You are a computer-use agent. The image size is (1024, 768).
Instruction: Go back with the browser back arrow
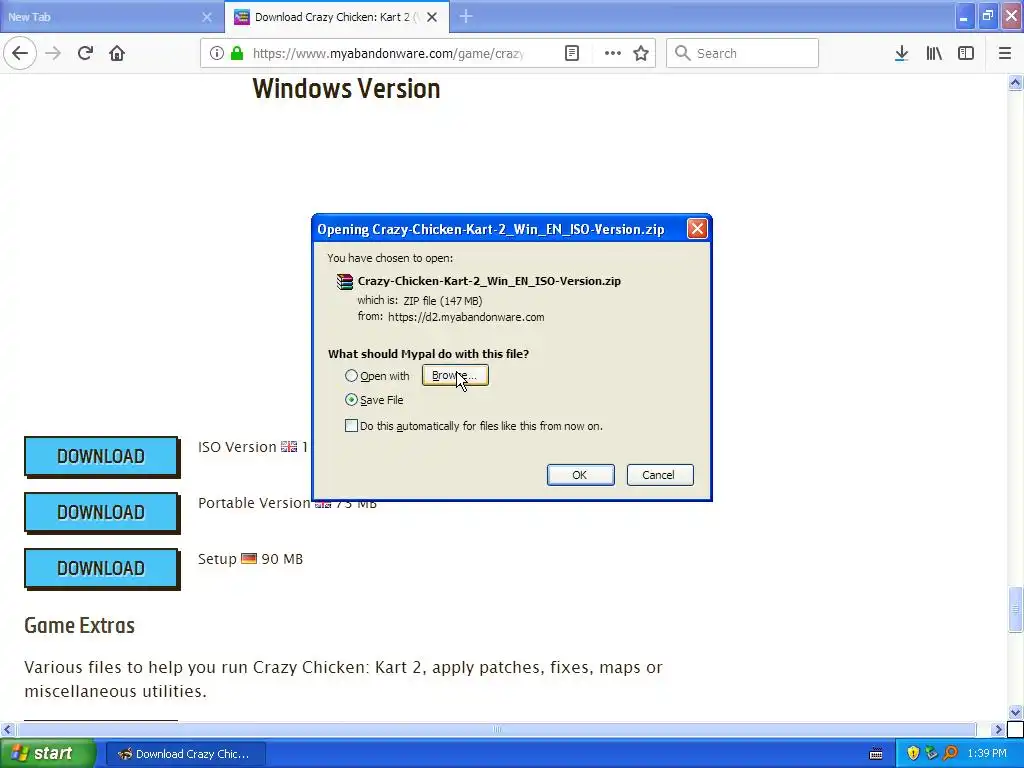(20, 53)
